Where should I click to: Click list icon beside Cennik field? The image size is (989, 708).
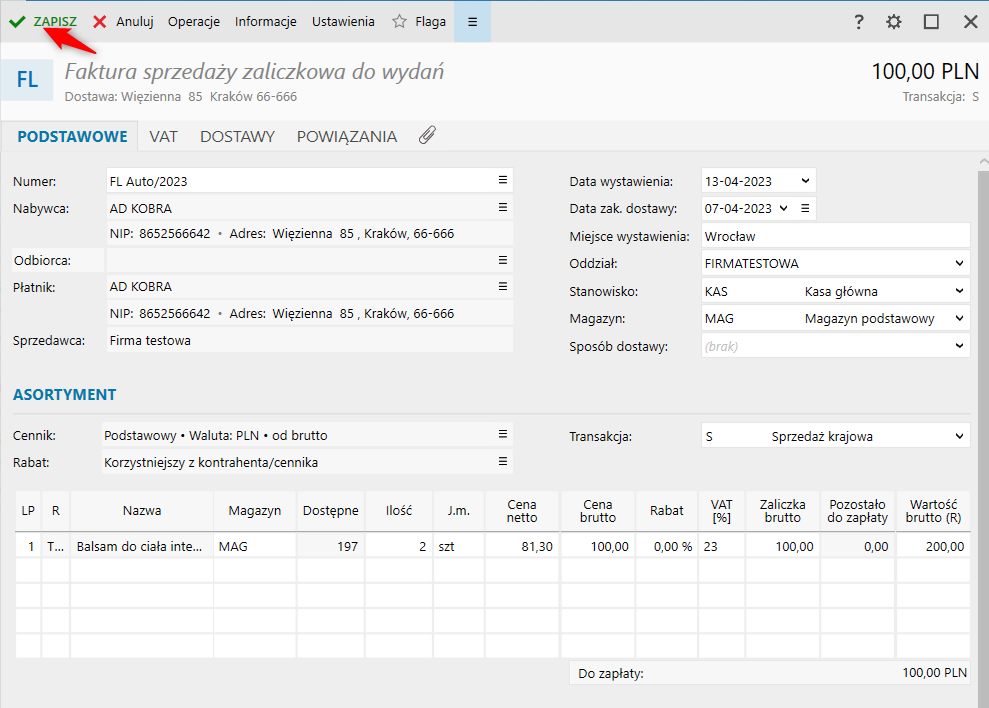click(x=503, y=435)
